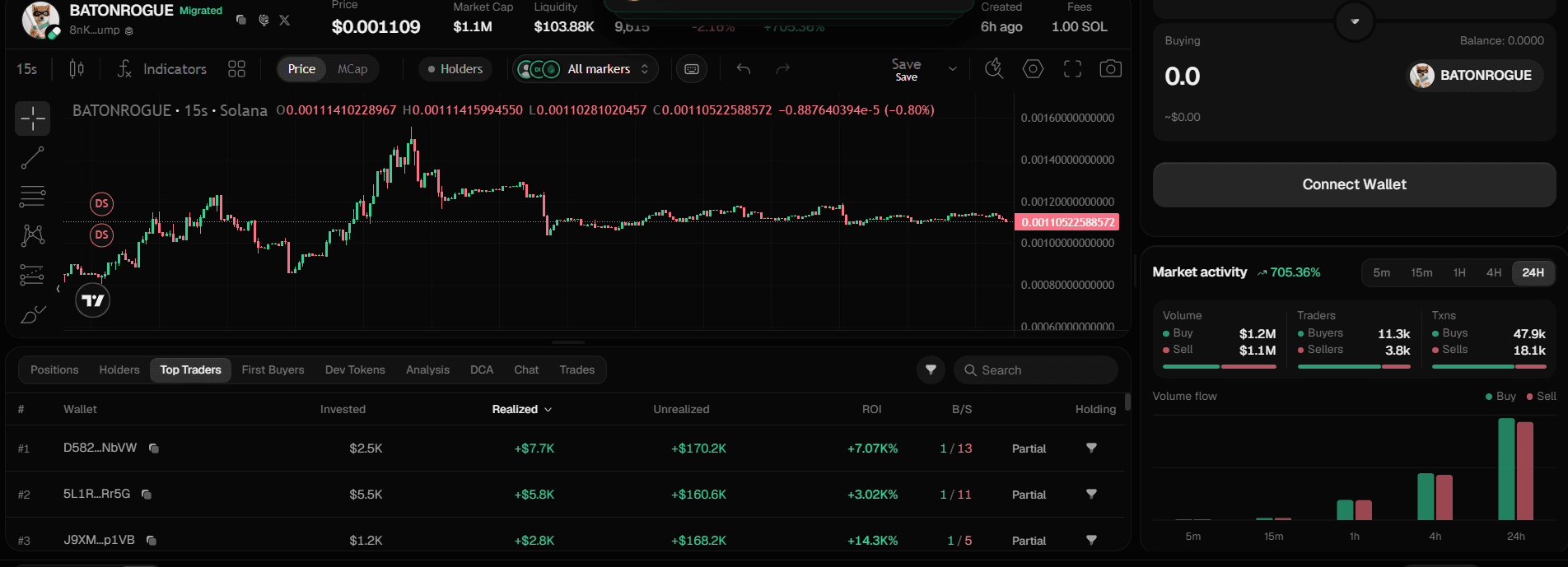Open the All markers dropdown
1568x567 pixels.
tap(586, 69)
